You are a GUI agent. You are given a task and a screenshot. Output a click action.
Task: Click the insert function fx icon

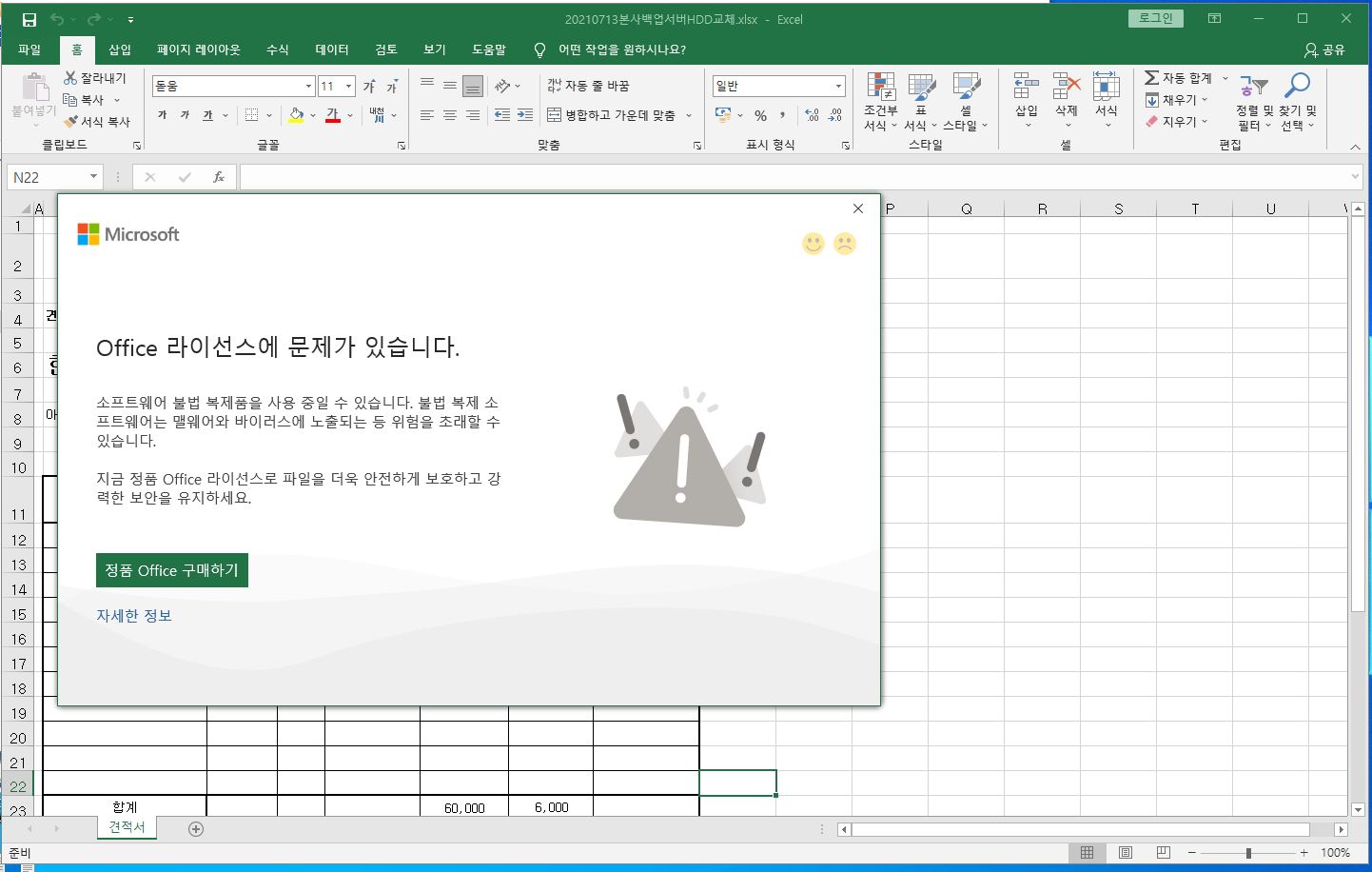[x=218, y=177]
